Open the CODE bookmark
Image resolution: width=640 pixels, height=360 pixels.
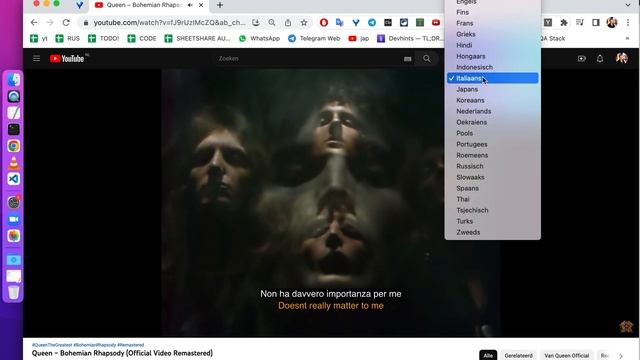[142, 38]
